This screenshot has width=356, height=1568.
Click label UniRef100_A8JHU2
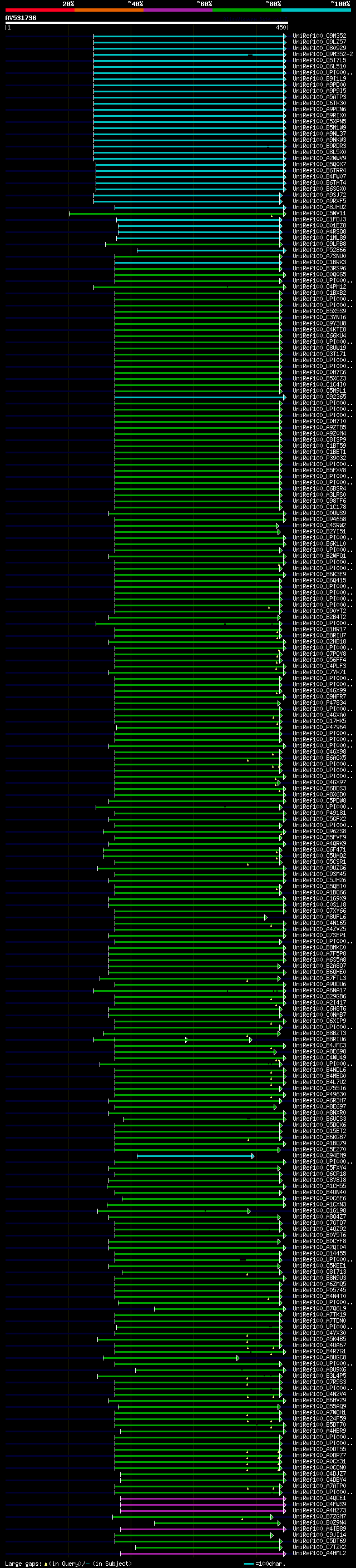pyautogui.click(x=319, y=207)
